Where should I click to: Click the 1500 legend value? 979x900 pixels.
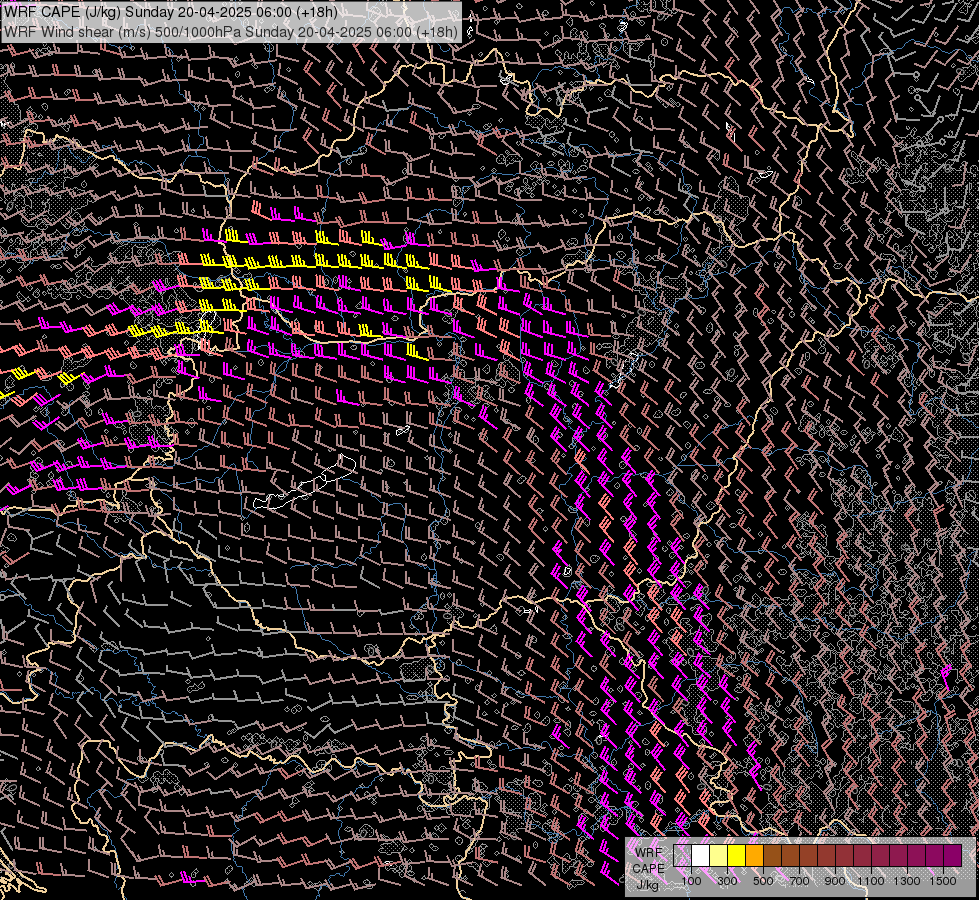pyautogui.click(x=943, y=881)
